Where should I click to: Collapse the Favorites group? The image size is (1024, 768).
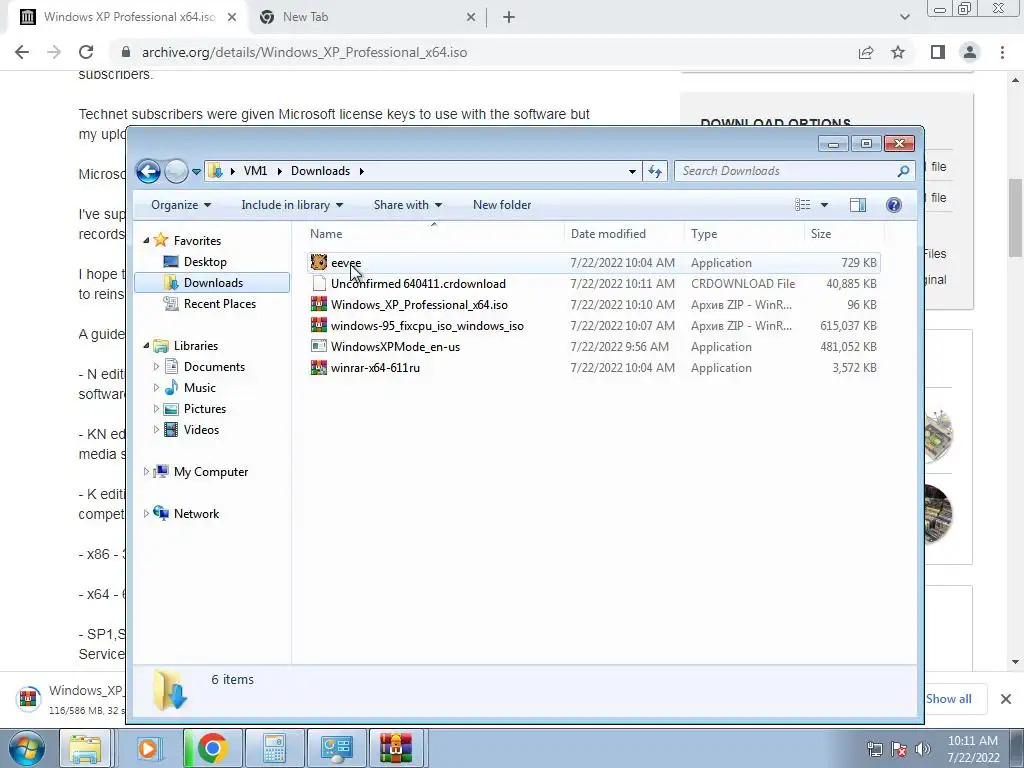(146, 240)
